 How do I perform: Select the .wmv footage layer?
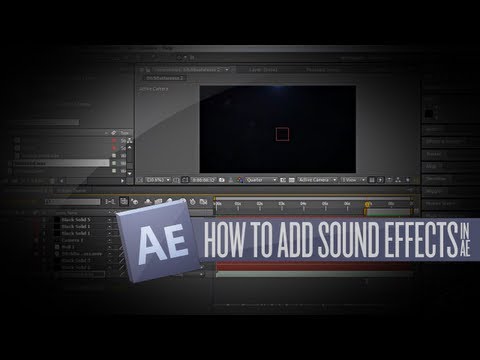pyautogui.click(x=81, y=254)
